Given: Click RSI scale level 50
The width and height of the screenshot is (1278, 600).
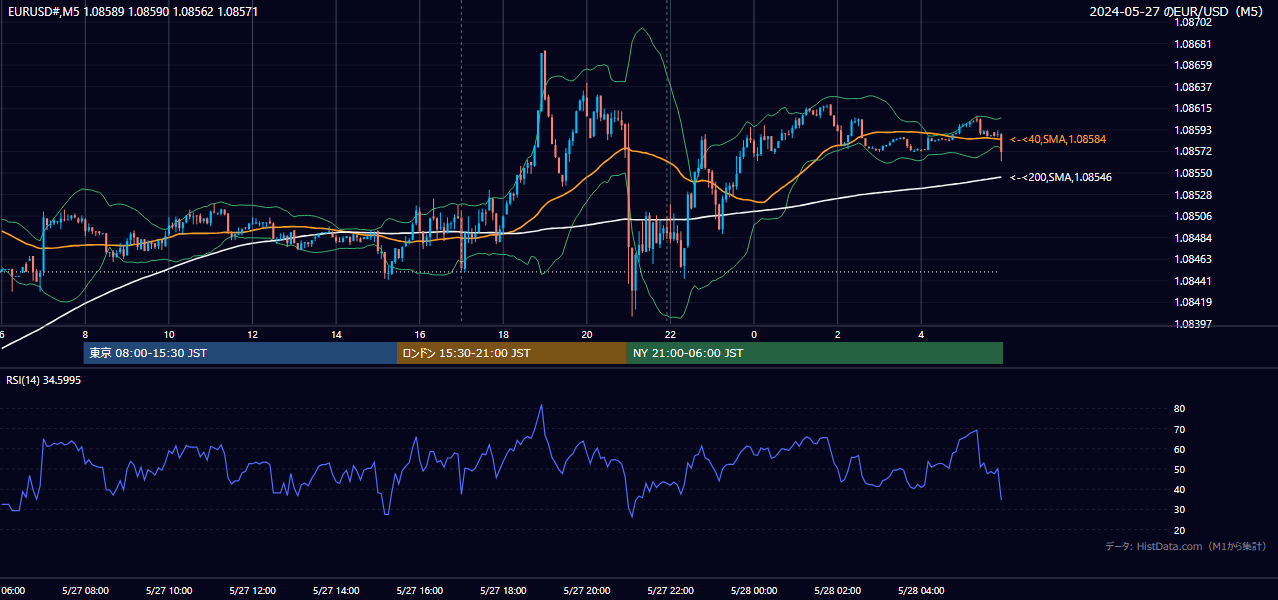Looking at the screenshot, I should coord(1179,469).
